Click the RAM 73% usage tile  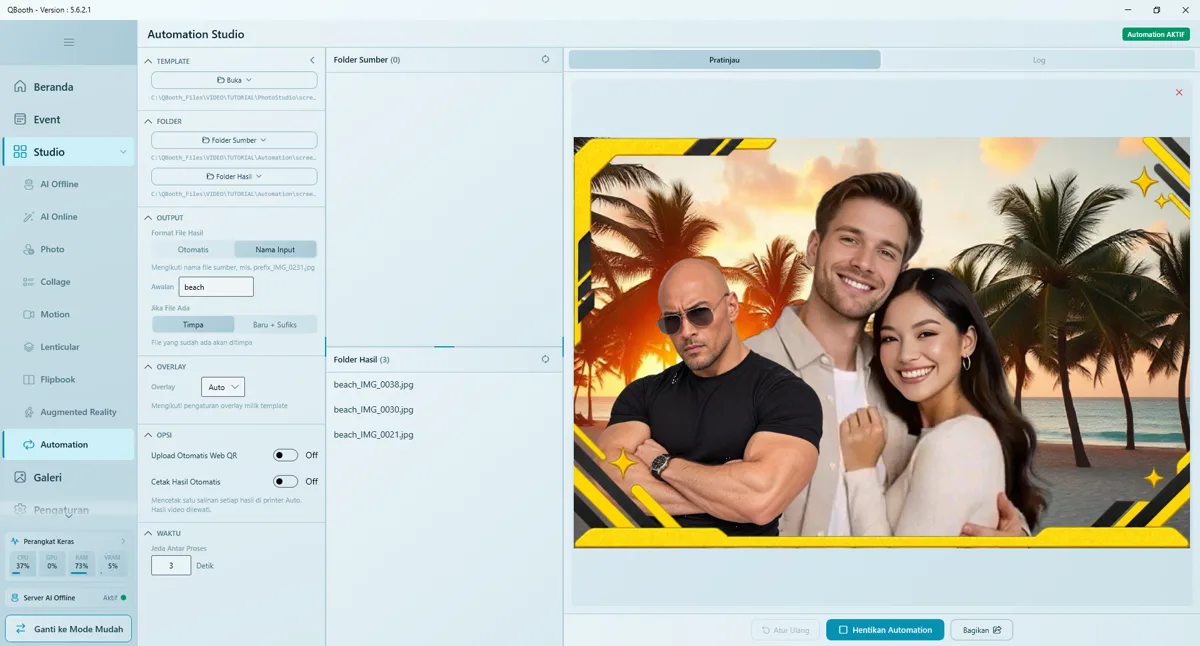(82, 563)
